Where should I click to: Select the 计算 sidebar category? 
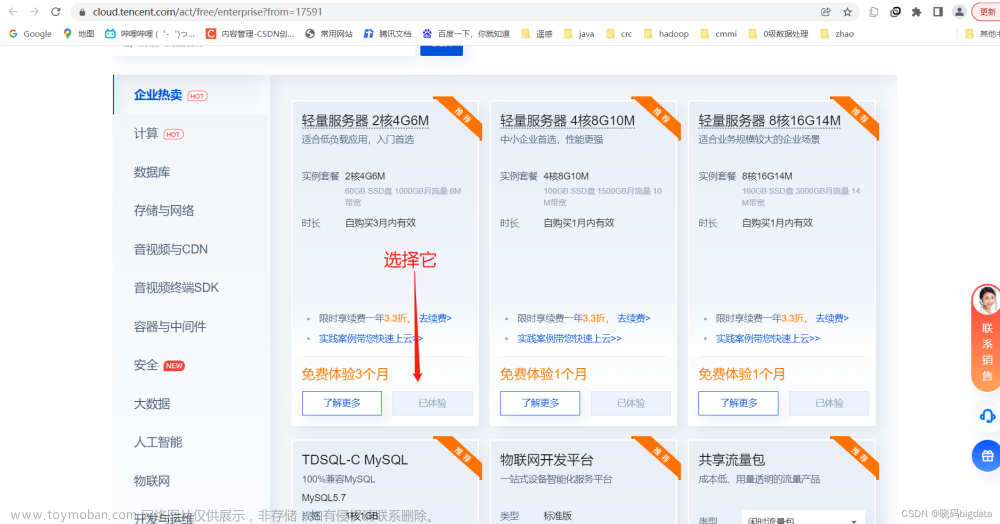[191, 133]
